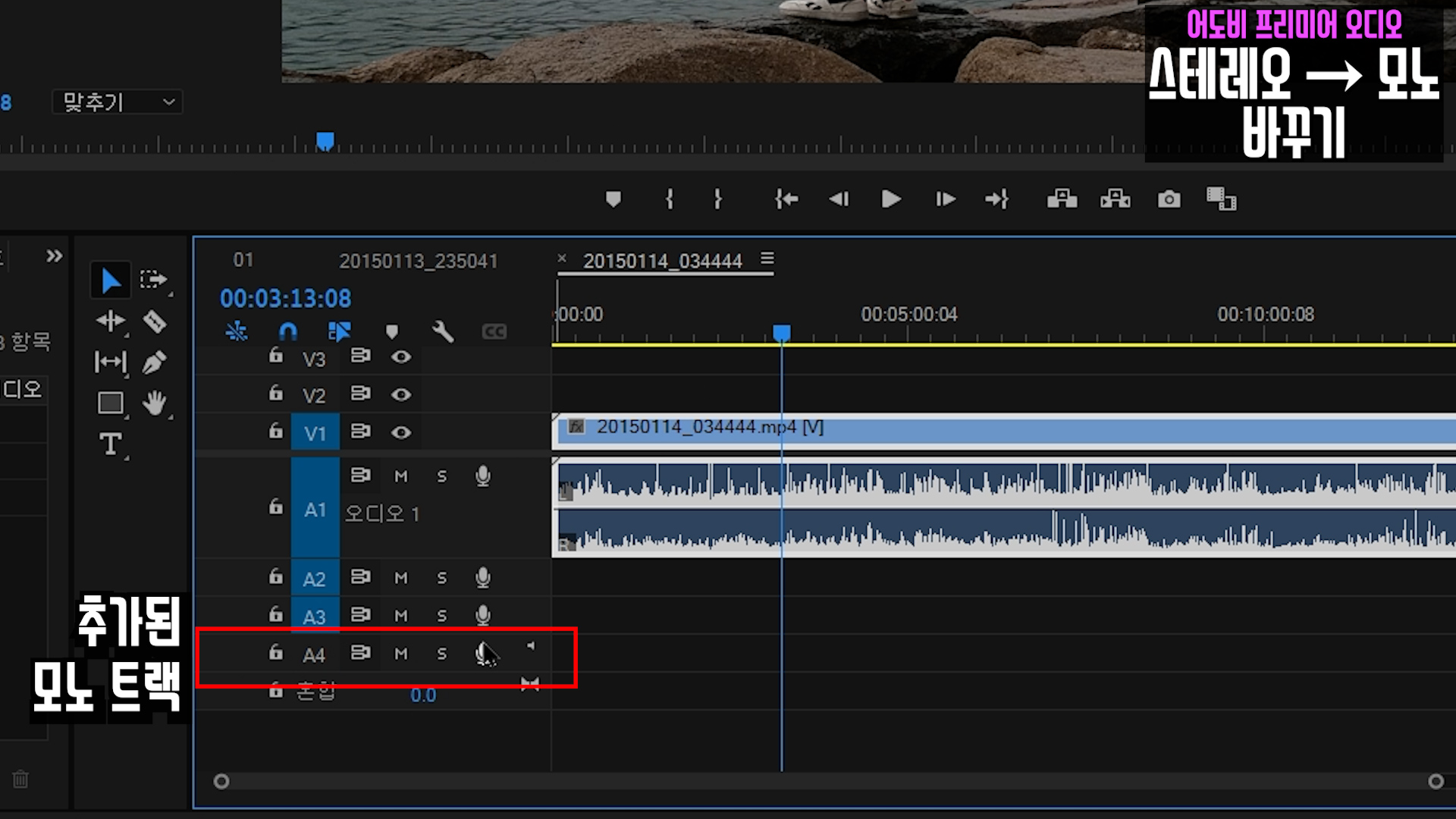Switch to the 01 sequence tab

pyautogui.click(x=243, y=260)
